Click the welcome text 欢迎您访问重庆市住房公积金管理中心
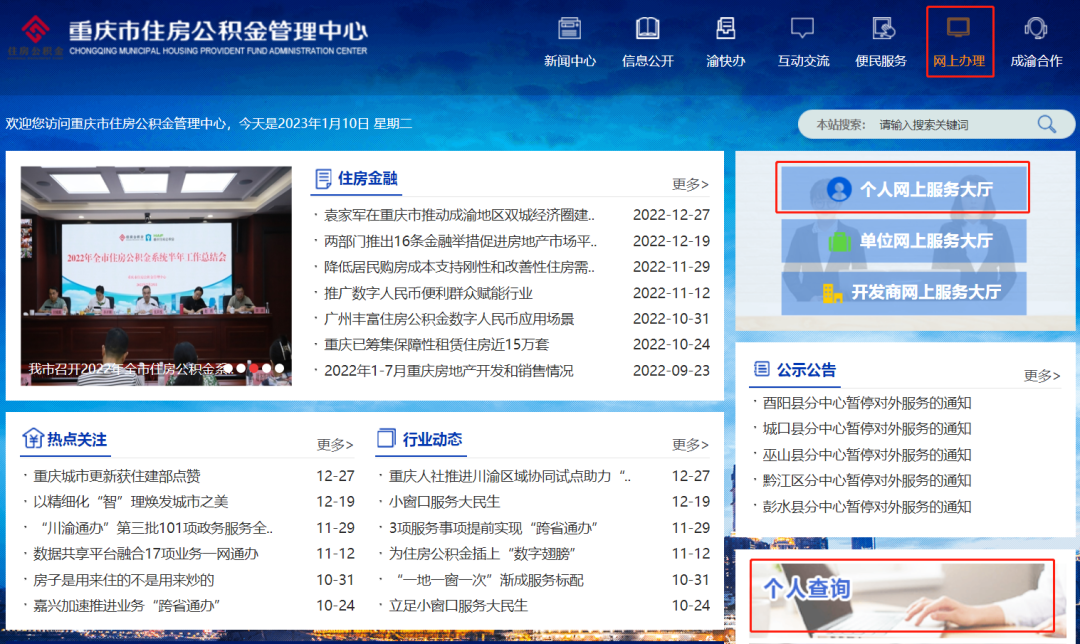1080x644 pixels. click(116, 123)
